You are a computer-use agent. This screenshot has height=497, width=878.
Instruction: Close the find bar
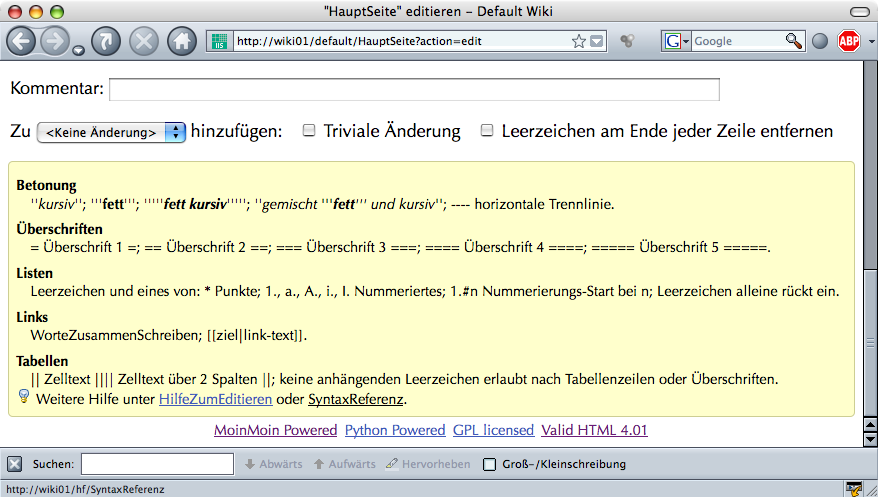14,464
